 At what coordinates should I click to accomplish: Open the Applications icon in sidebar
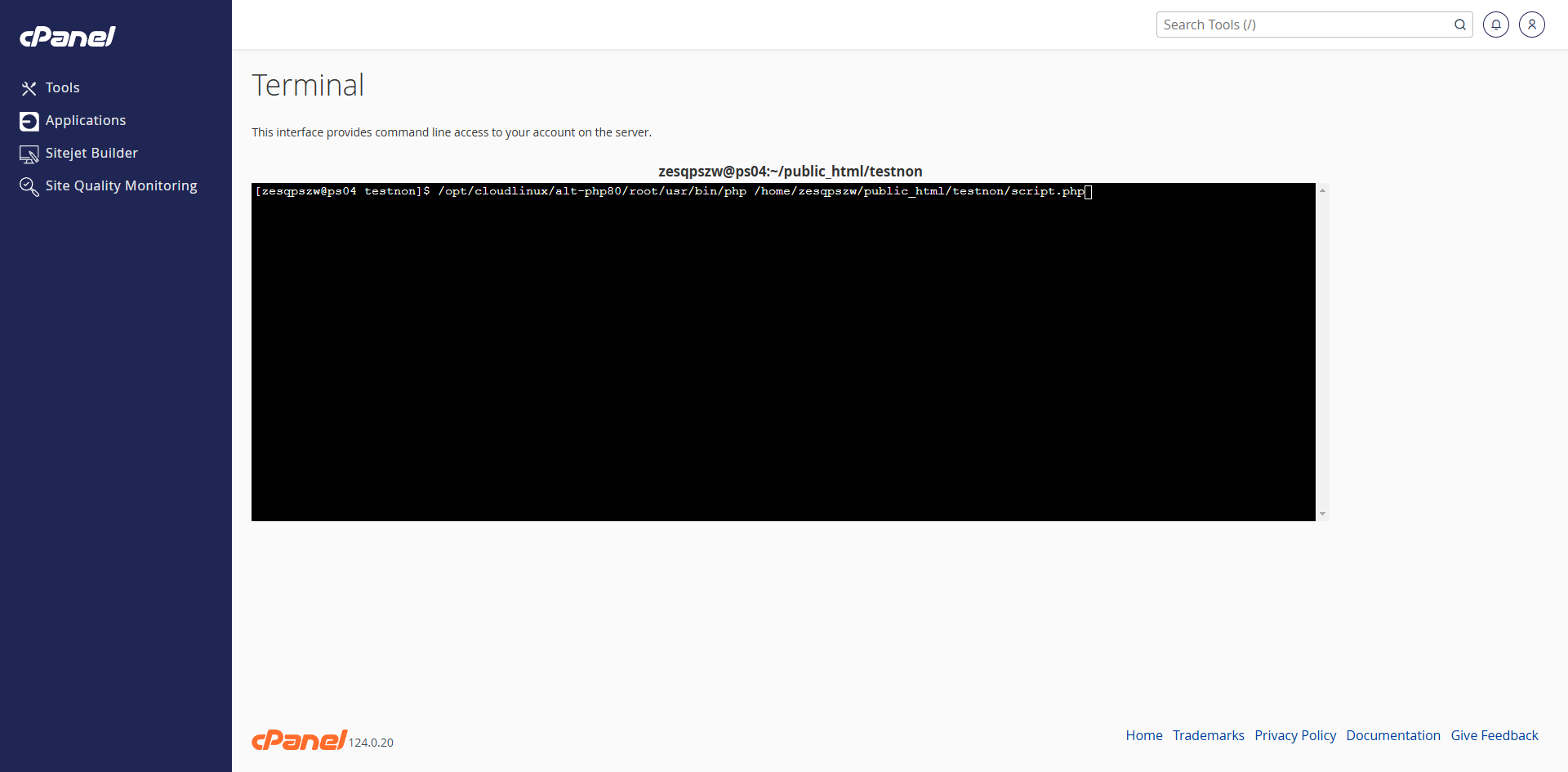coord(29,121)
